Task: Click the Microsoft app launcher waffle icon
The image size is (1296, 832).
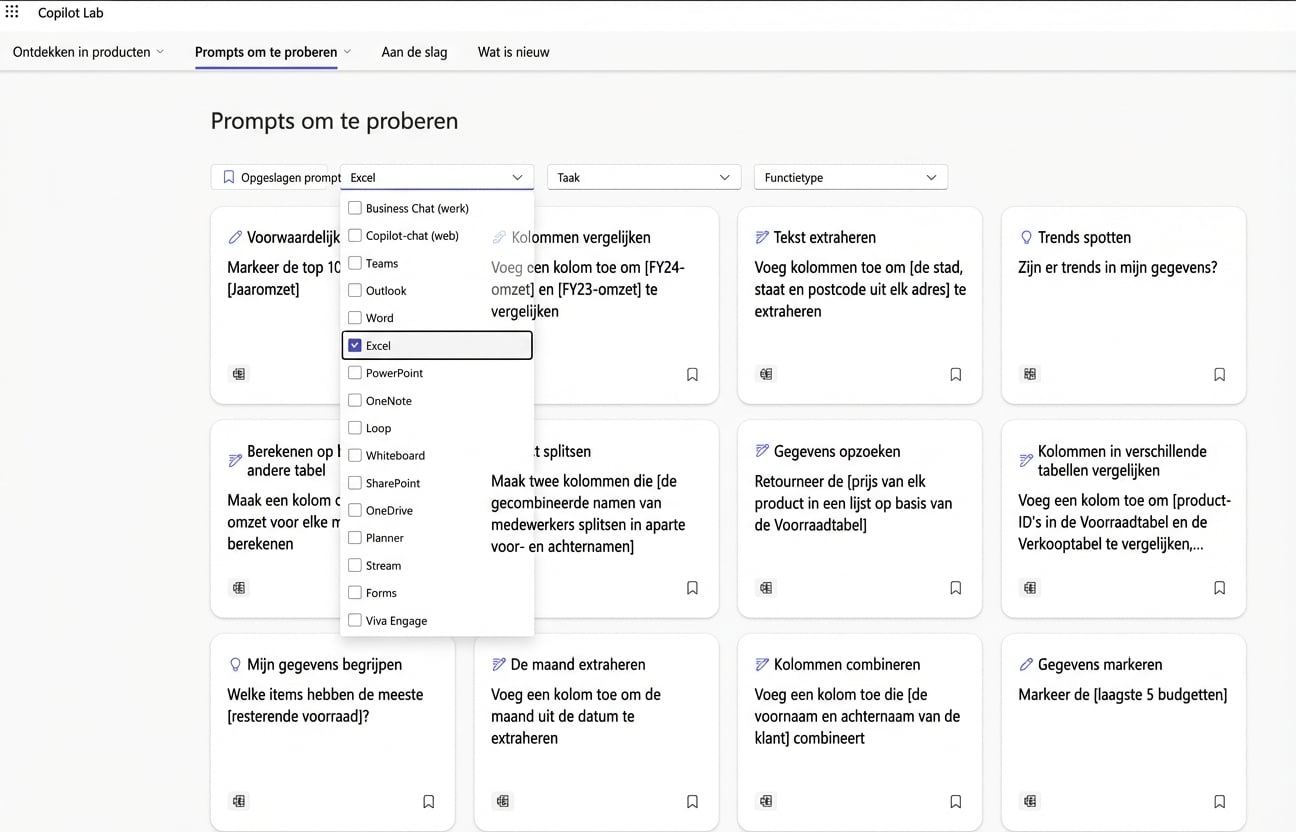Action: 14,12
